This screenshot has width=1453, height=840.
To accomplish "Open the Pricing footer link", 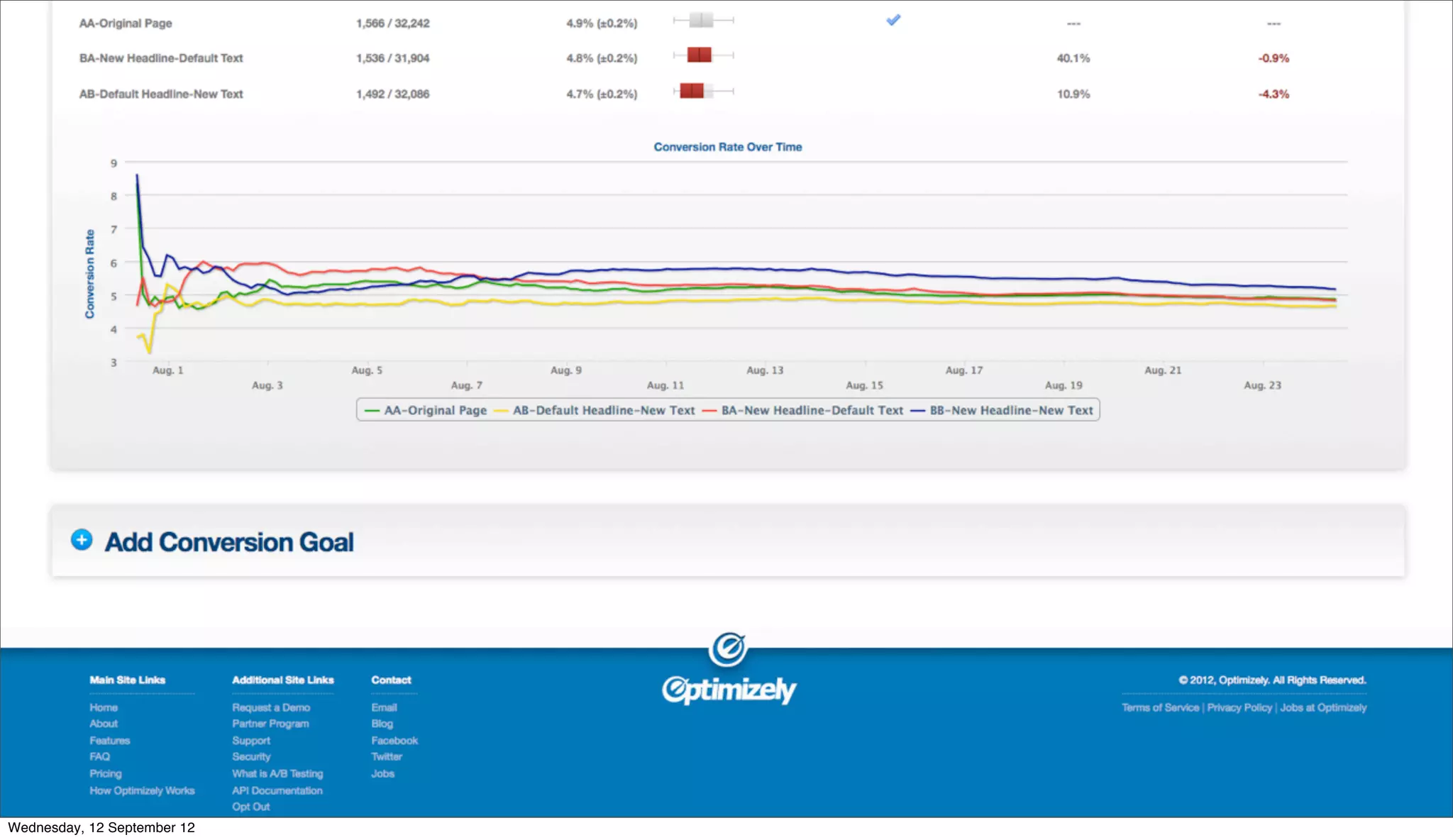I will (106, 773).
